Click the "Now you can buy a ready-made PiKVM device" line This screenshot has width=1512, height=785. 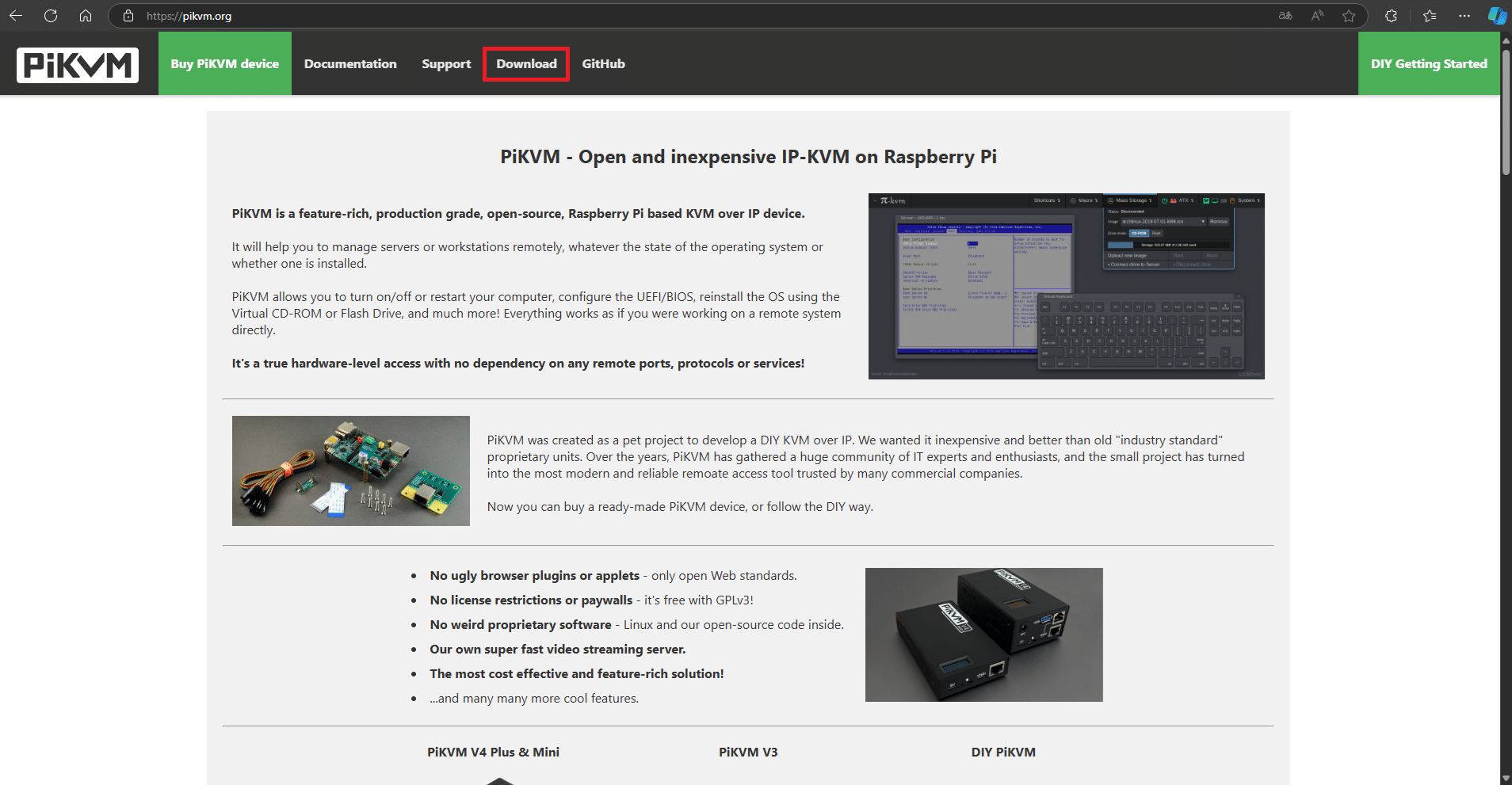point(680,507)
